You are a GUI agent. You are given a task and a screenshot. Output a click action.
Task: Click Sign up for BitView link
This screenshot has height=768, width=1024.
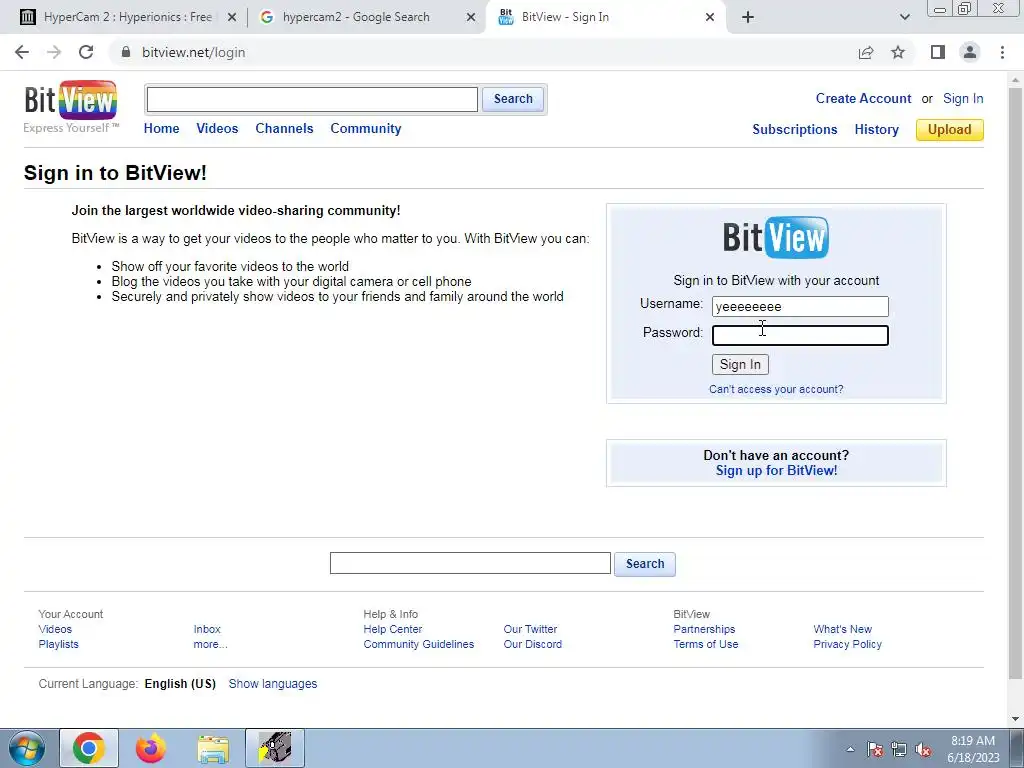(776, 471)
